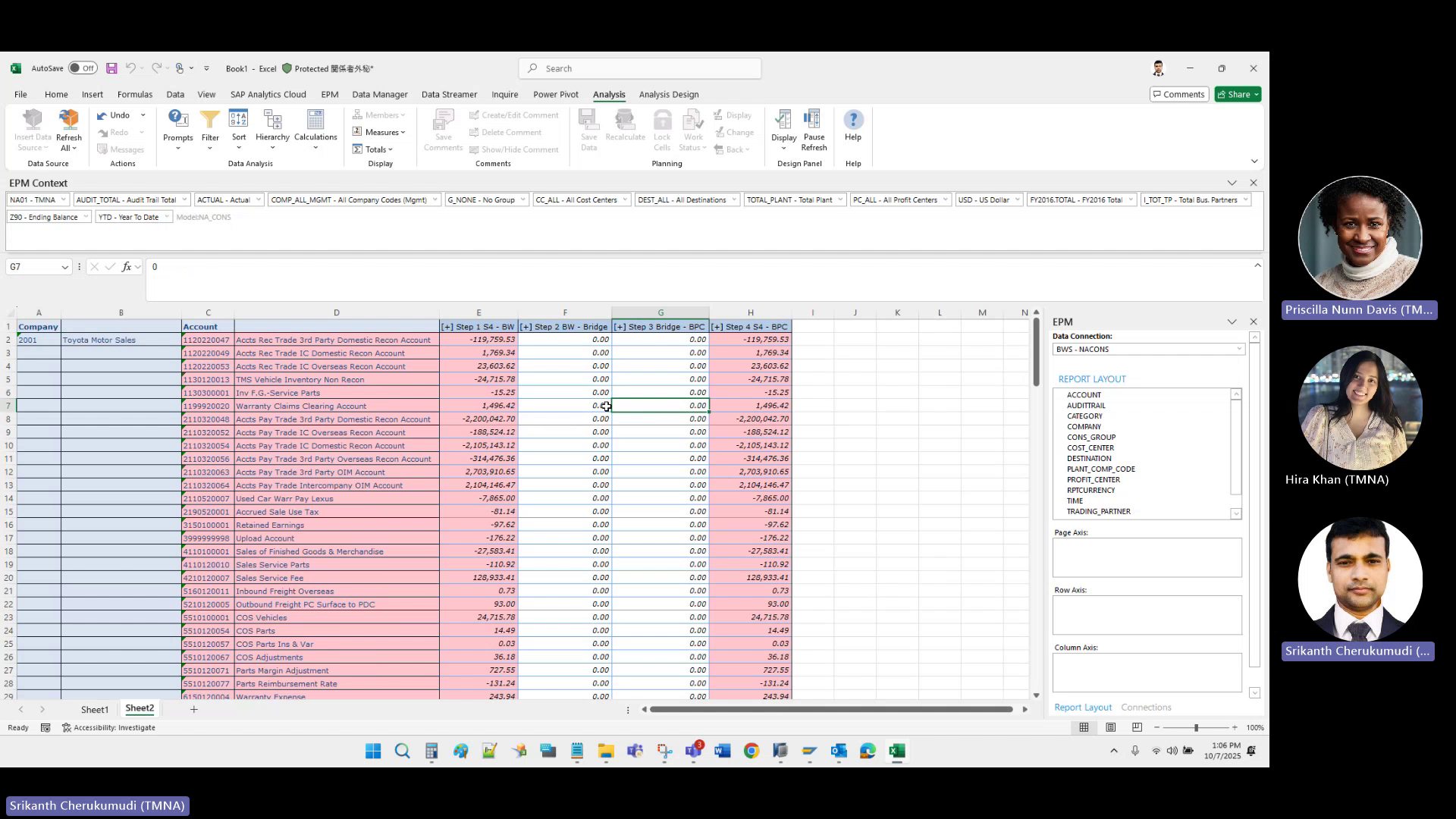Click Refresh All in Data Source group
This screenshot has width=1456, height=819.
pos(69,129)
